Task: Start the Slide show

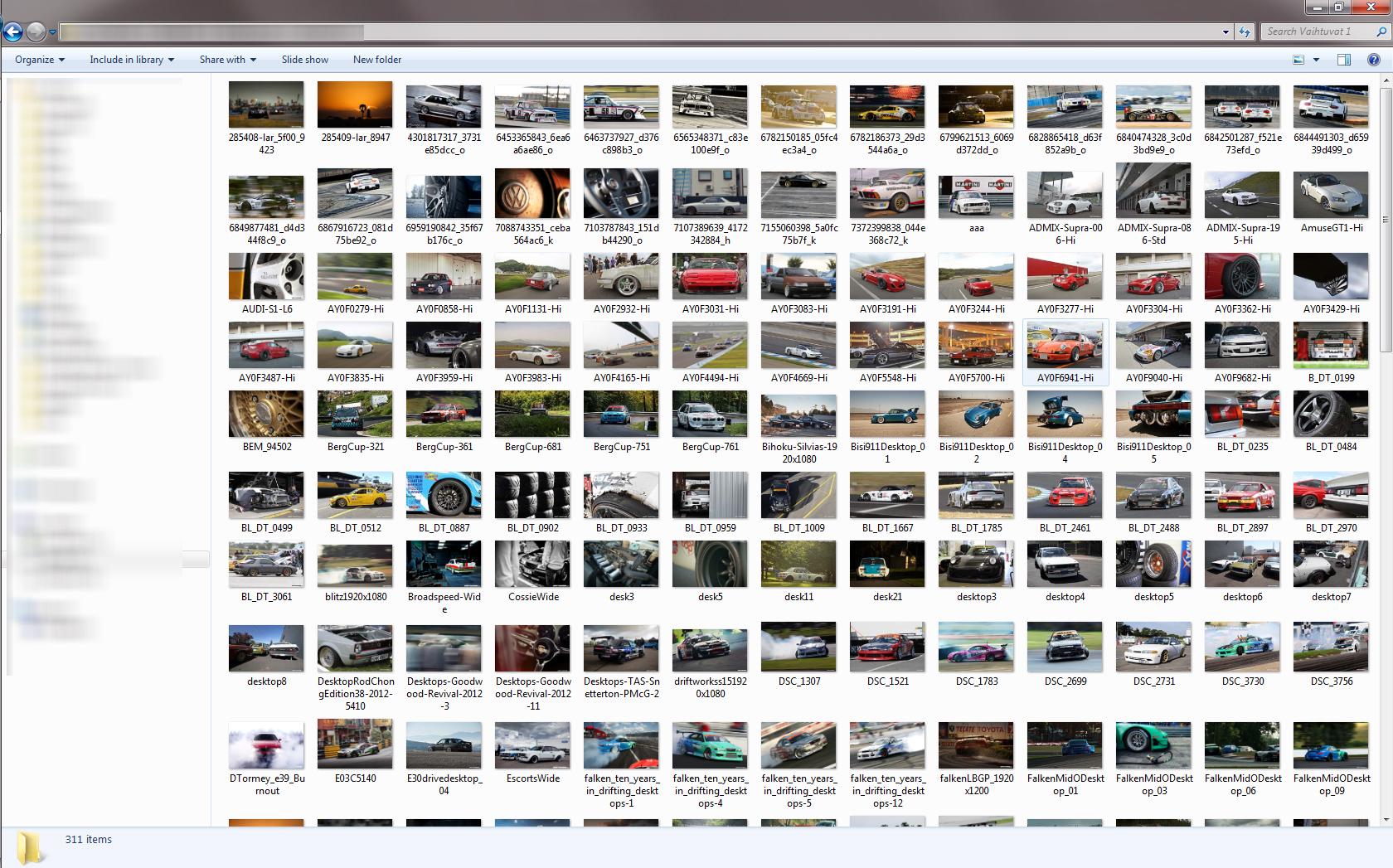Action: click(304, 60)
